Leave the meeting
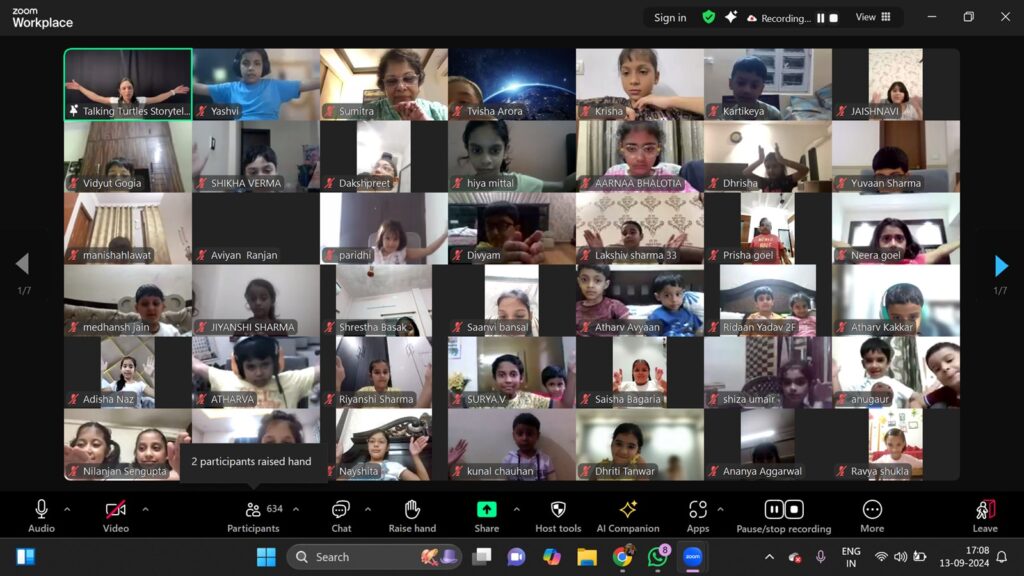Viewport: 1024px width, 576px height. [985, 516]
